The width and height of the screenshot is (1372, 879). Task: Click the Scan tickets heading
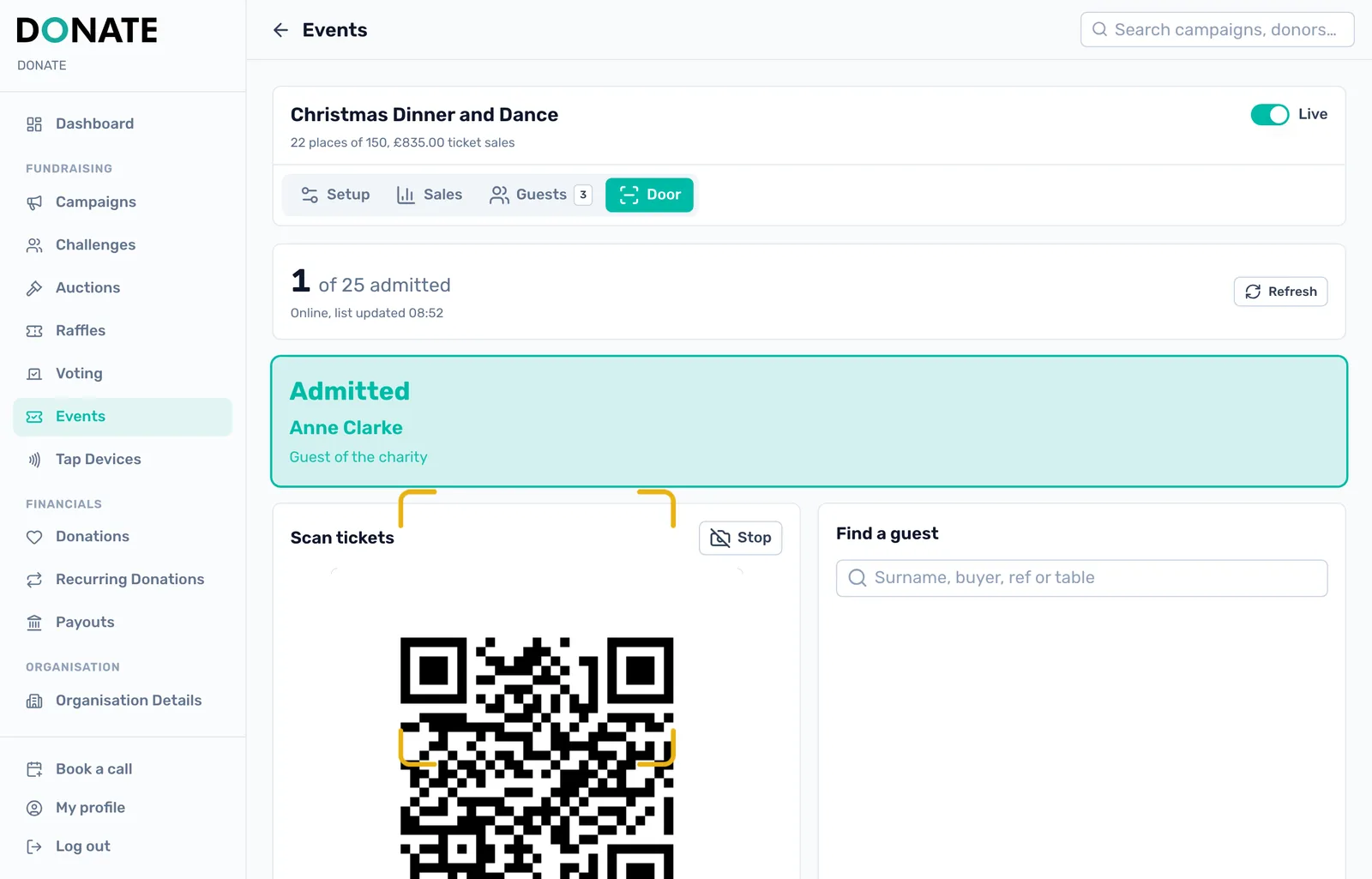[x=342, y=538]
